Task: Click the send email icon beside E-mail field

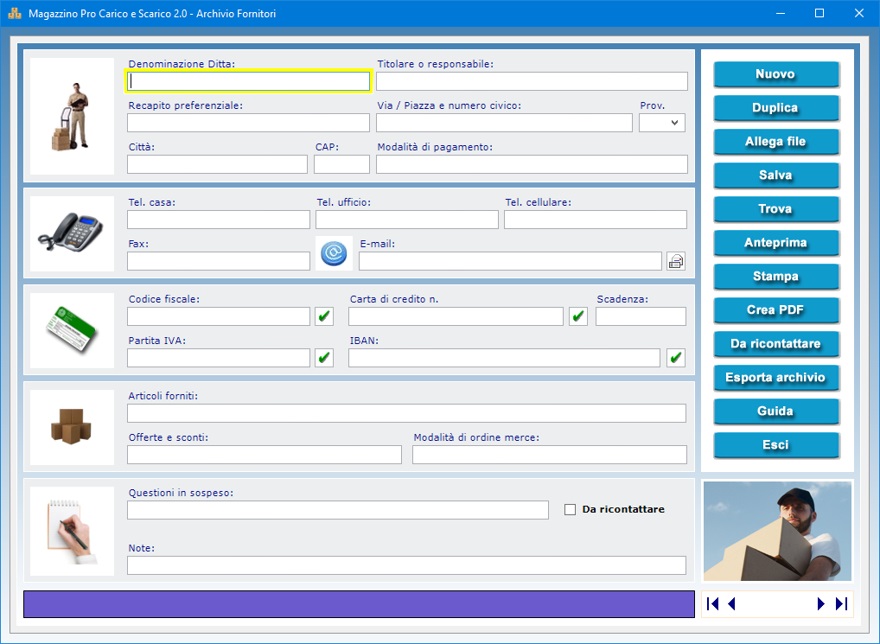Action: [676, 261]
